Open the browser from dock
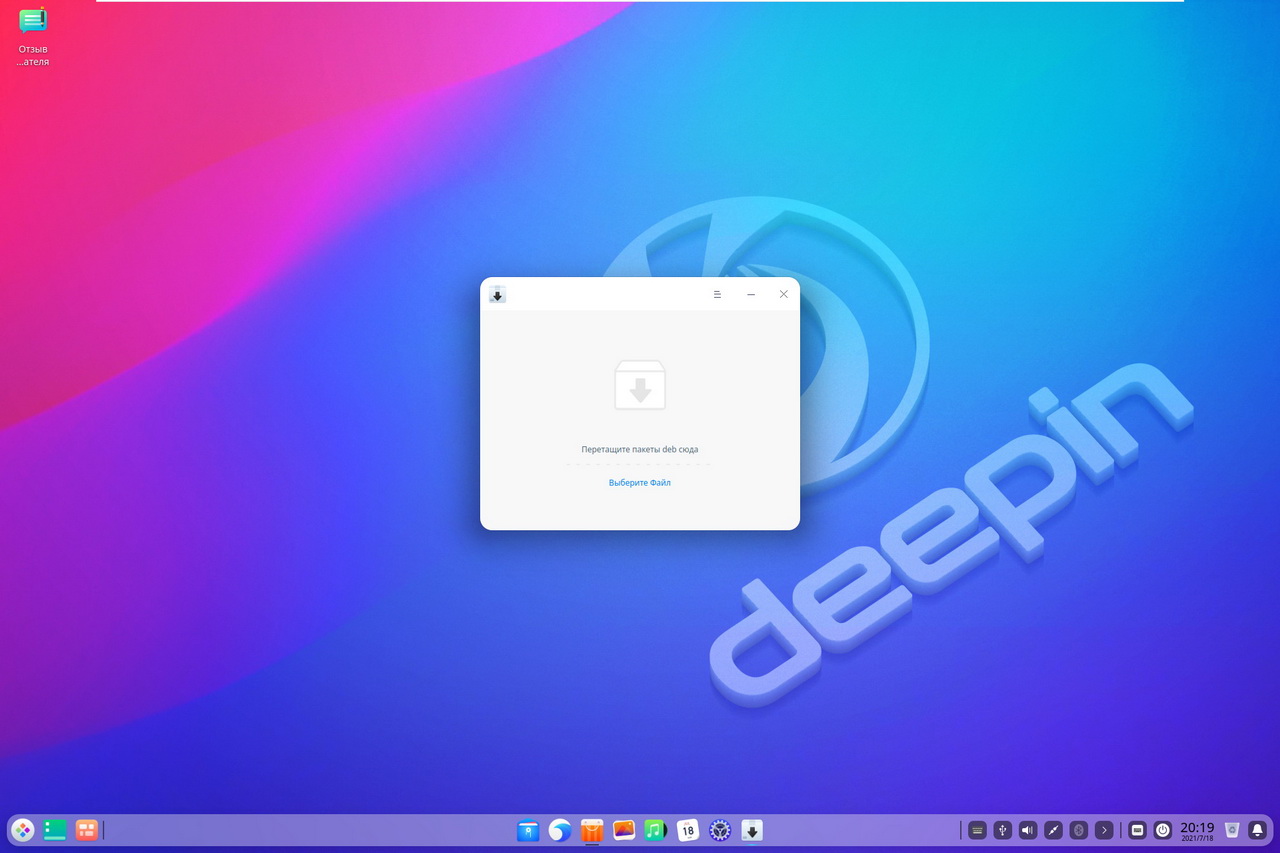The image size is (1280, 853). point(560,830)
